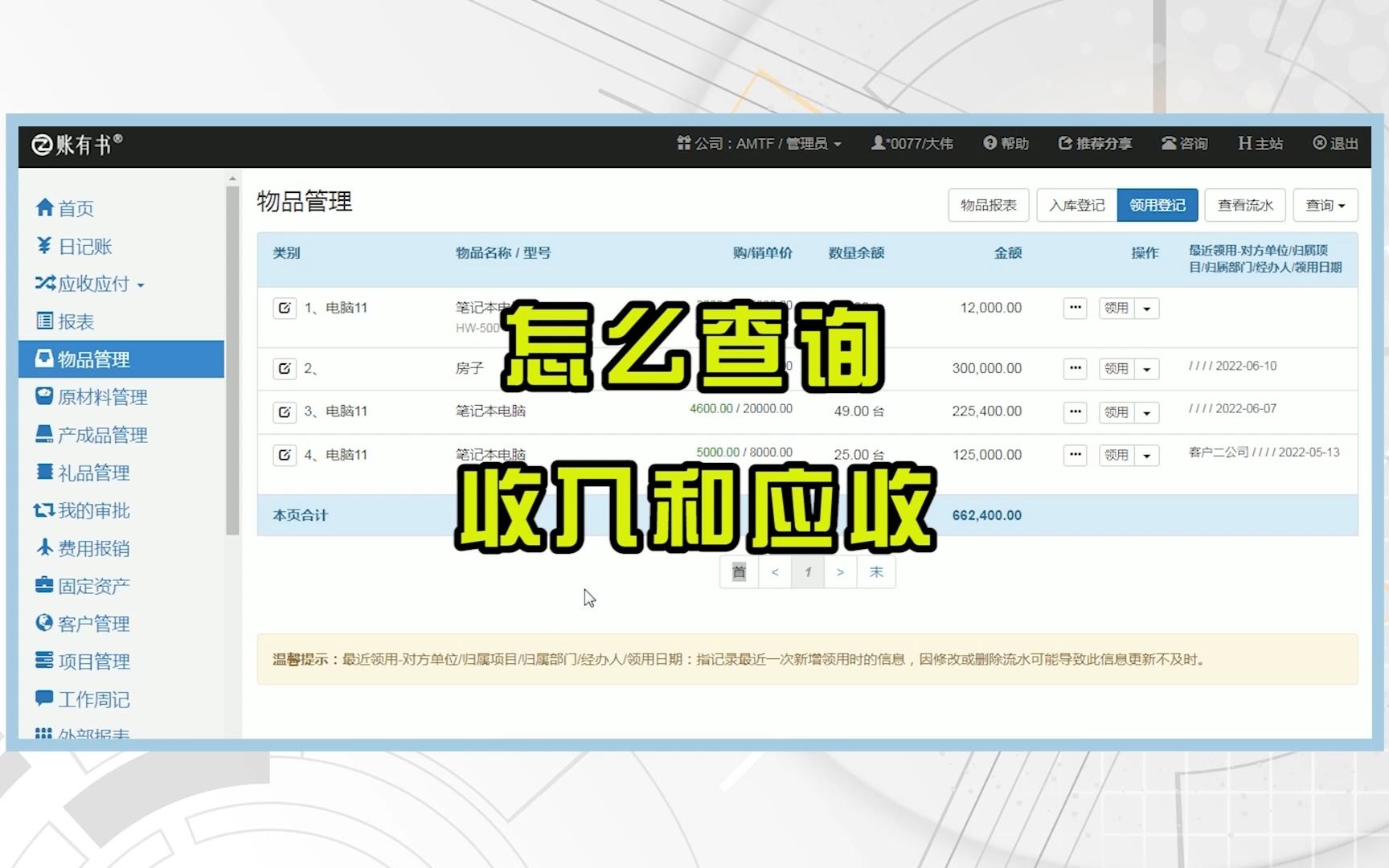Viewport: 1389px width, 868px height.
Task: Open 我的审批 approvals entry
Action: coord(82,510)
